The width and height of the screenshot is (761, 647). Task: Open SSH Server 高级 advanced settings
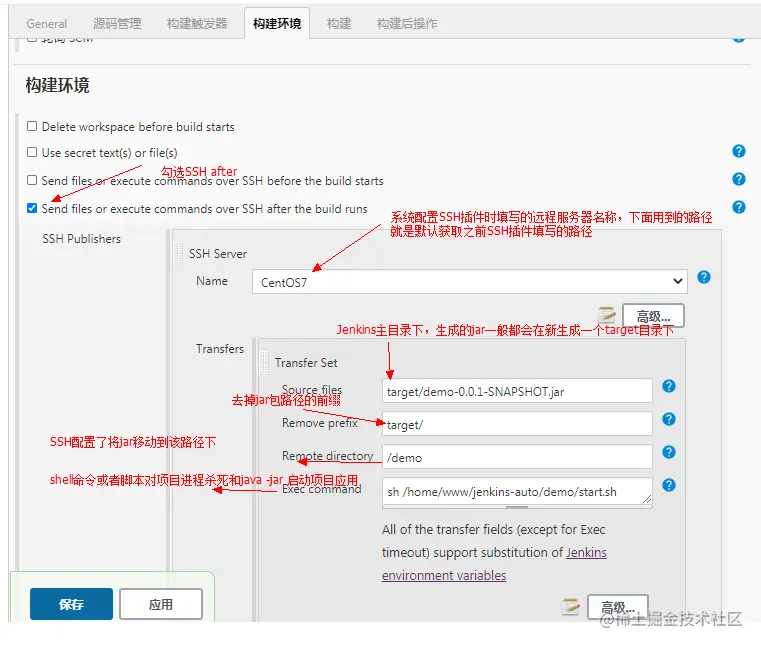pos(653,316)
